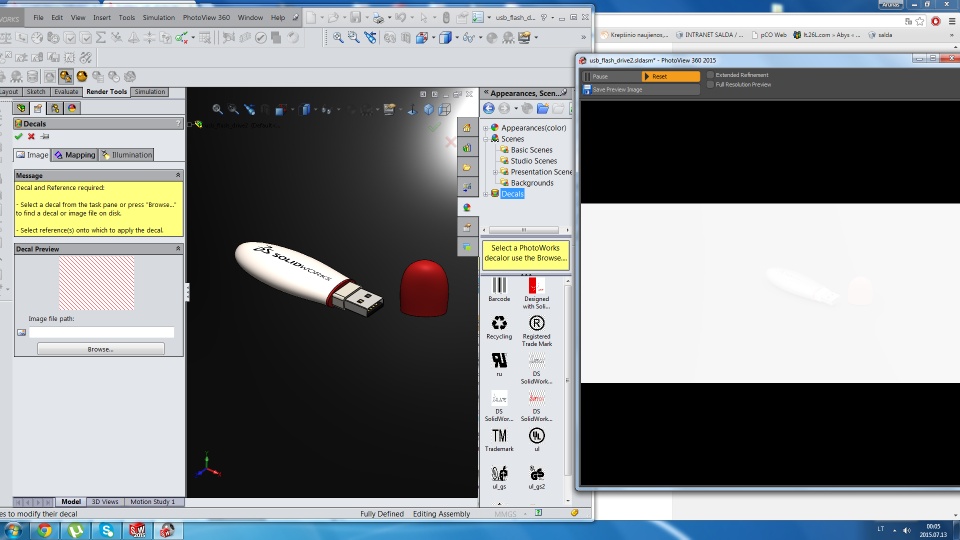Click Reset in PhotoView 360 window

pyautogui.click(x=670, y=77)
